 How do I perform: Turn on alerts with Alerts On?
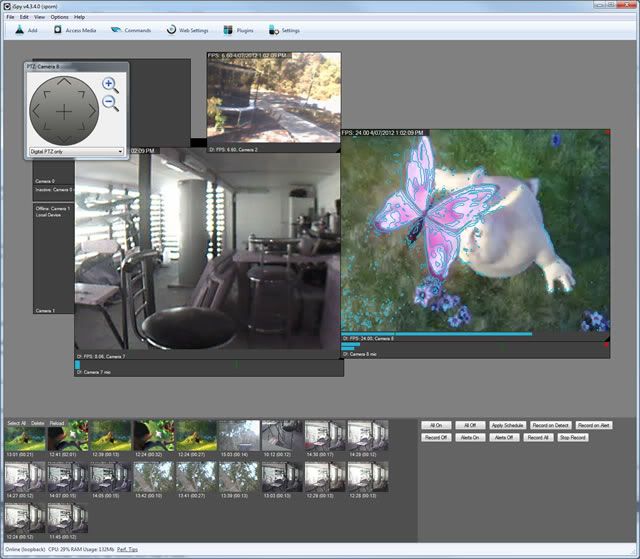click(470, 437)
